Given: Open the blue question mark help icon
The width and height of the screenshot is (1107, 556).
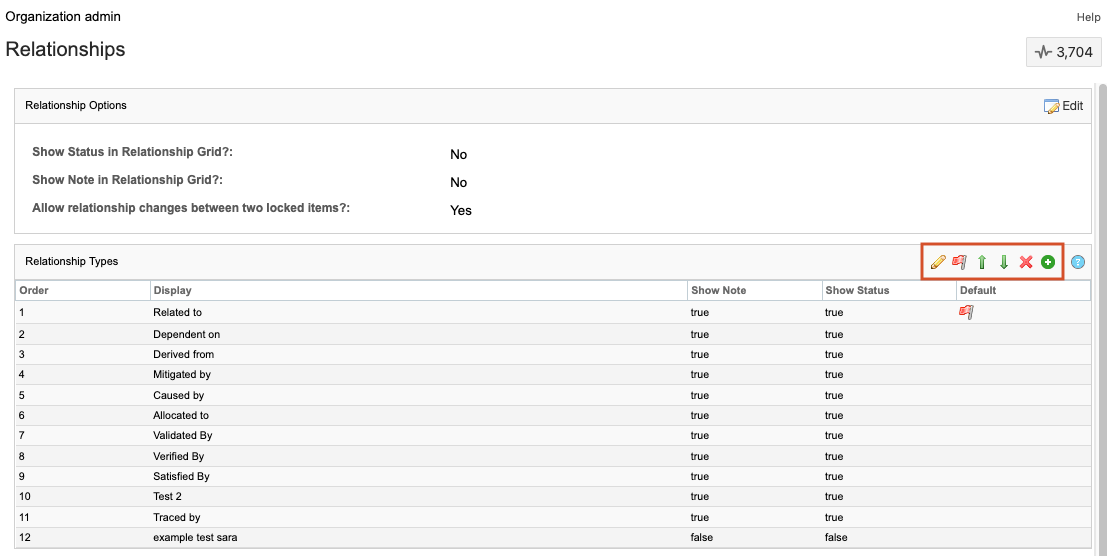Looking at the screenshot, I should pos(1077,262).
